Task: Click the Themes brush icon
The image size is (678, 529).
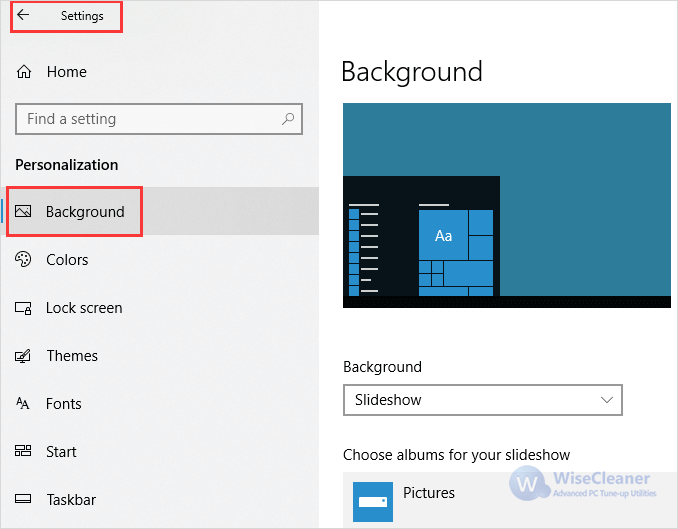Action: pyautogui.click(x=23, y=356)
